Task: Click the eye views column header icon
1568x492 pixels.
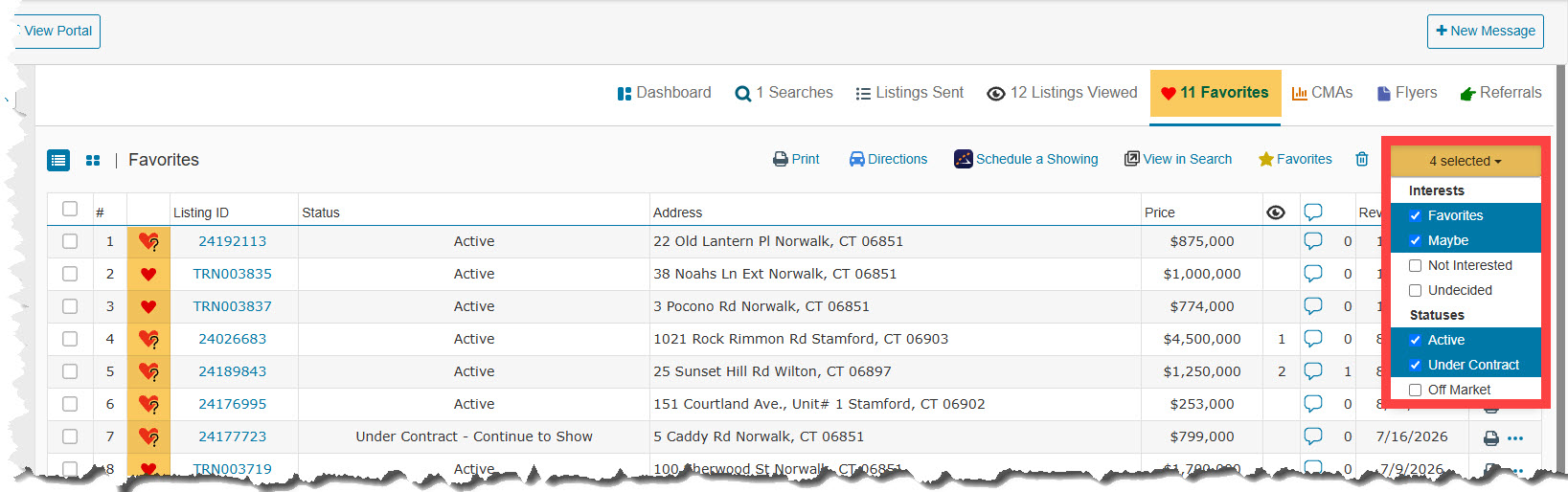Action: tap(1276, 212)
